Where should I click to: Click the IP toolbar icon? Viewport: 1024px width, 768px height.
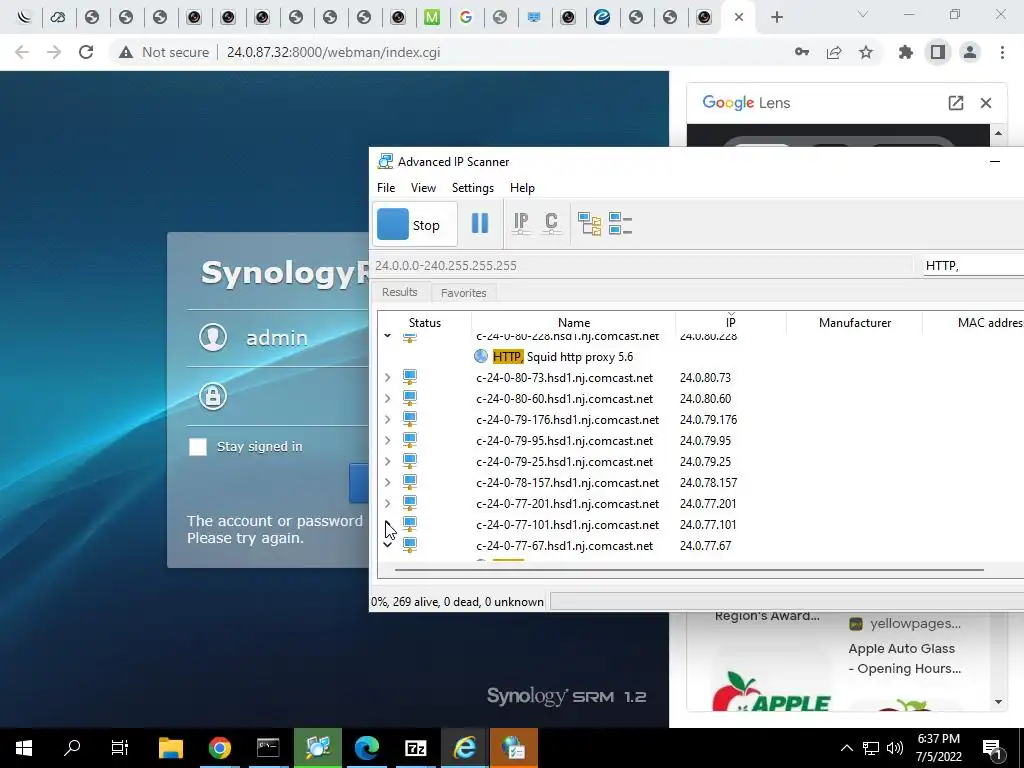coord(520,223)
